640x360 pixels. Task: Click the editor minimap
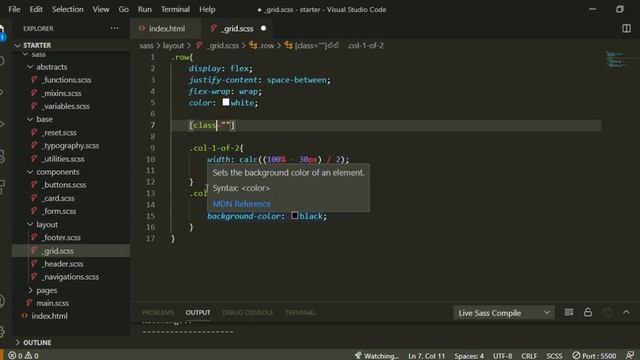click(x=615, y=59)
